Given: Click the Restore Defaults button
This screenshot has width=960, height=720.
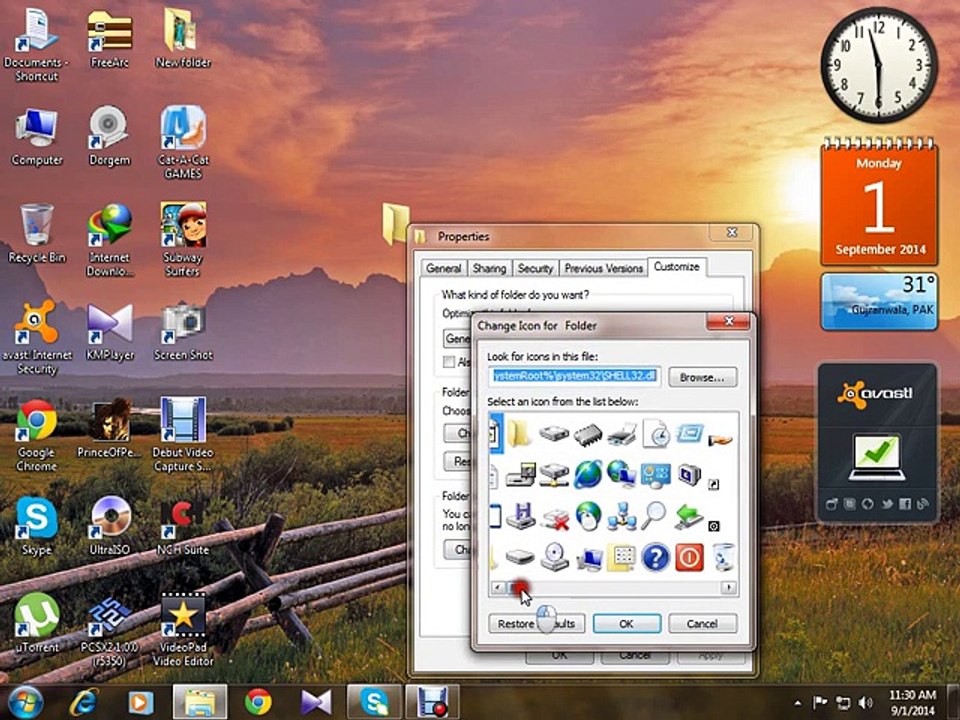Looking at the screenshot, I should tap(536, 623).
